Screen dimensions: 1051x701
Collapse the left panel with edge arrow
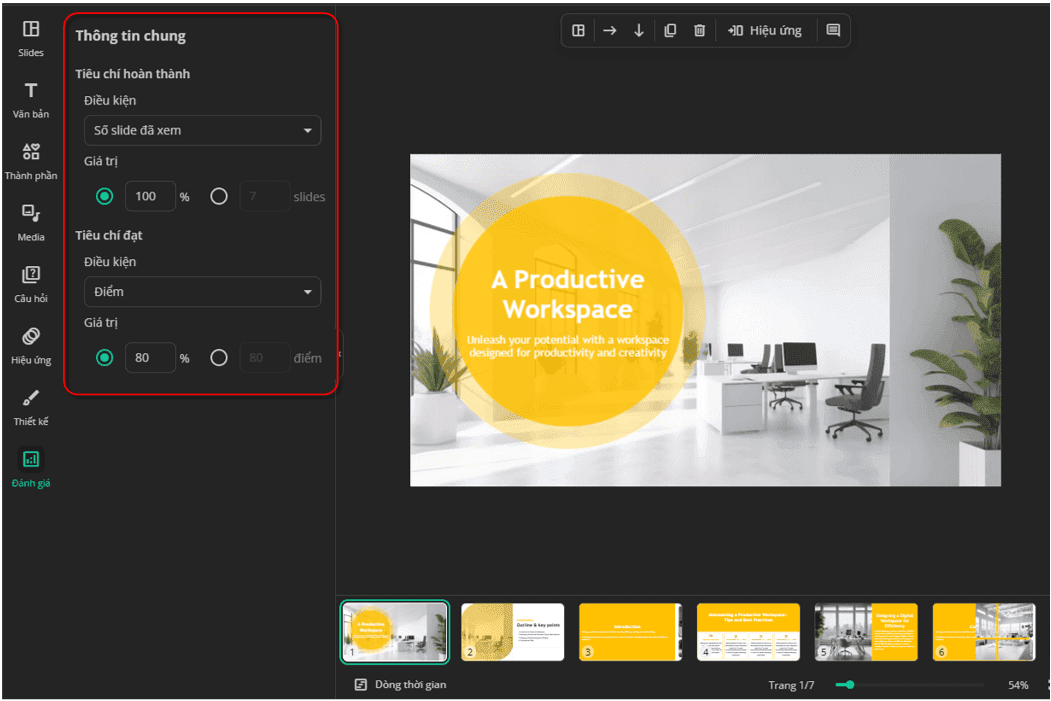coord(340,354)
